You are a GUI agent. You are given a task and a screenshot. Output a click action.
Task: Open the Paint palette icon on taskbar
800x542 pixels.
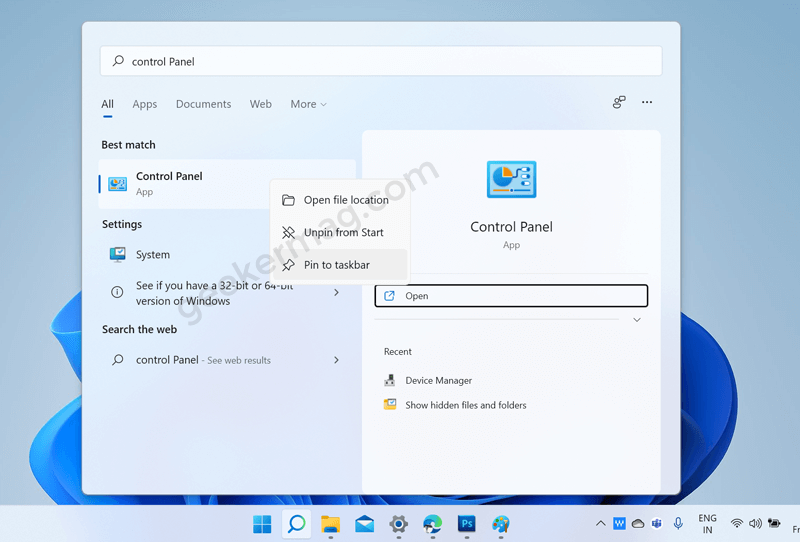501,524
